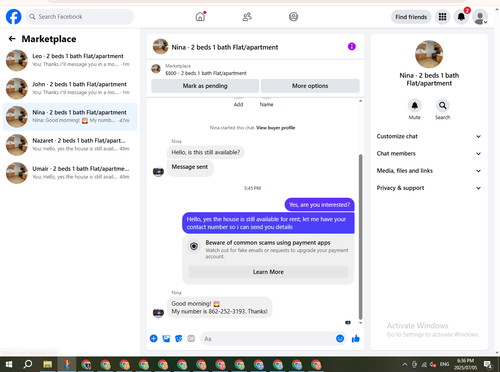Viewport: 500px width, 372px height.
Task: Choose a GIF icon
Action: (x=191, y=339)
